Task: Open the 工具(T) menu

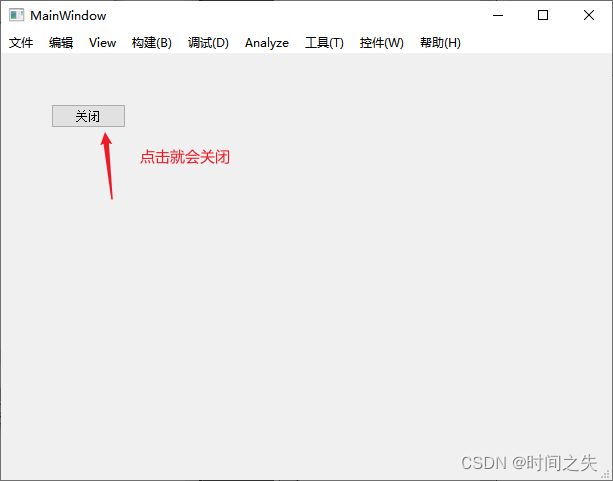Action: click(324, 43)
